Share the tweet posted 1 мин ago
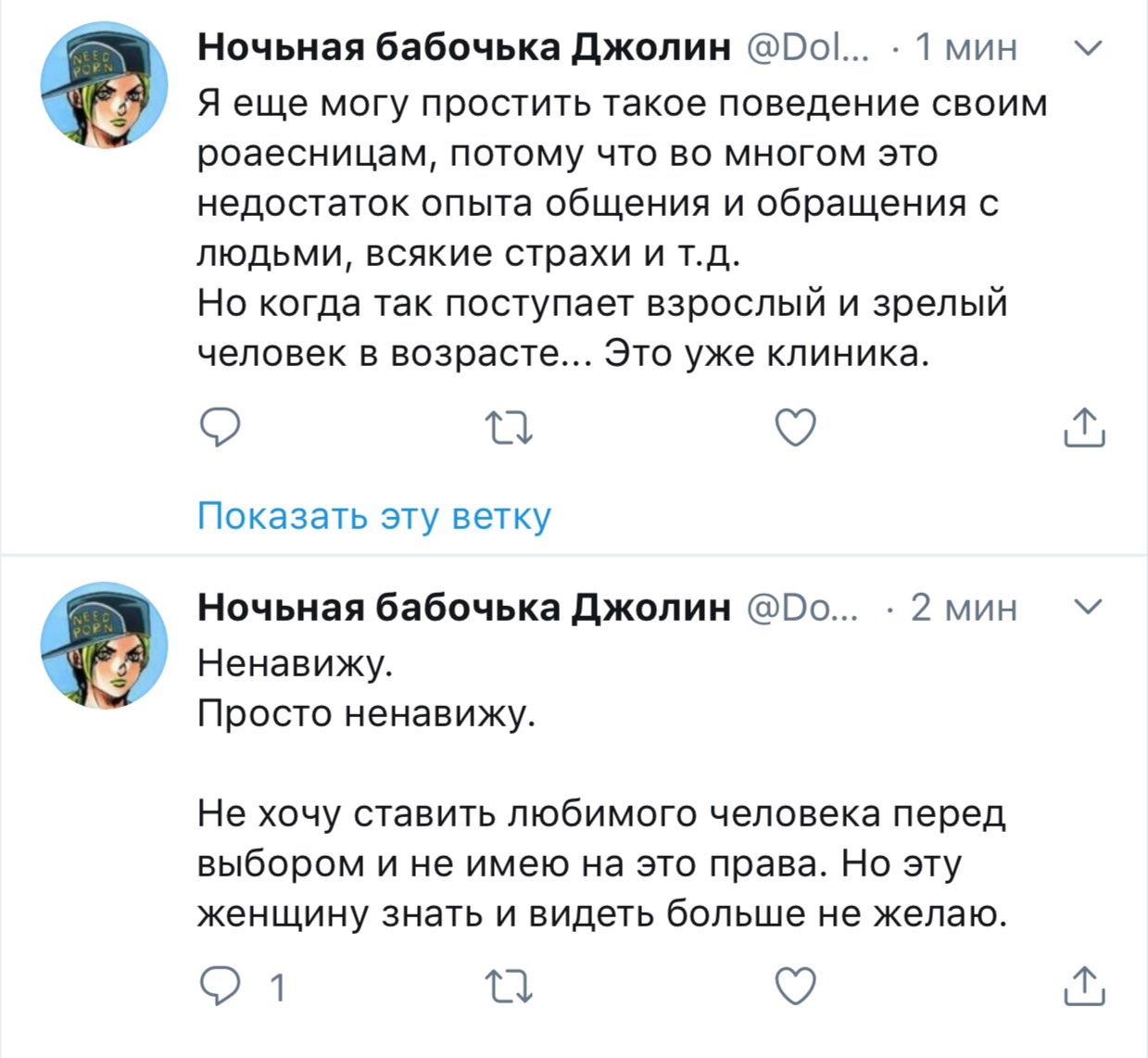This screenshot has height=1058, width=1148. 1083,428
